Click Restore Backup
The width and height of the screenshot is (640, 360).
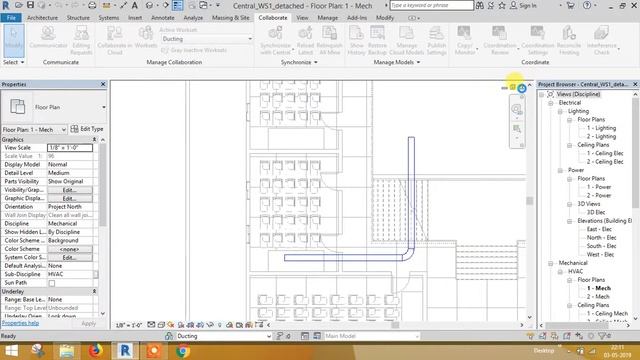point(377,40)
